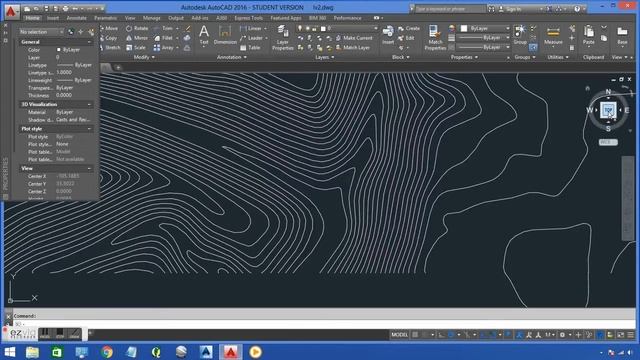The width and height of the screenshot is (640, 360).
Task: Open the No selection dropdown
Action: tap(41, 32)
